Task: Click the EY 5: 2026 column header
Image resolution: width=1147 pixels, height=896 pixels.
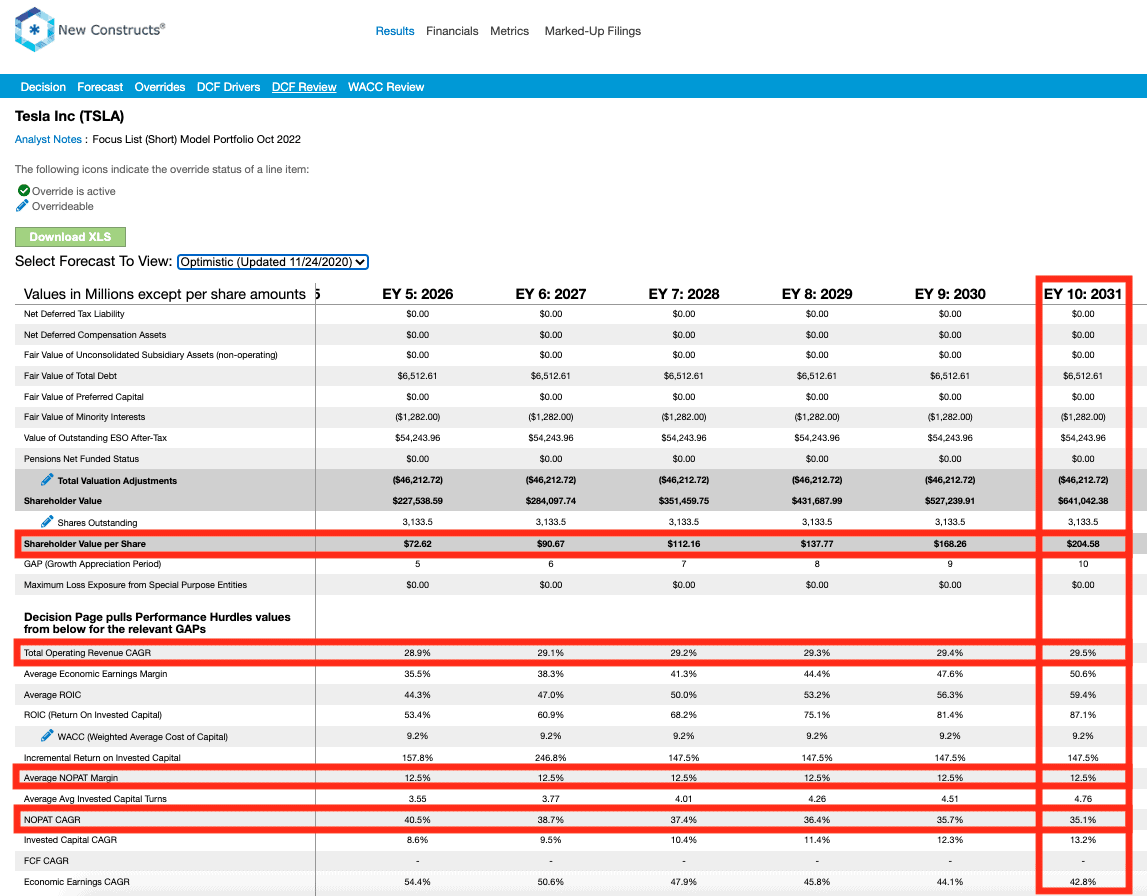Action: point(418,294)
